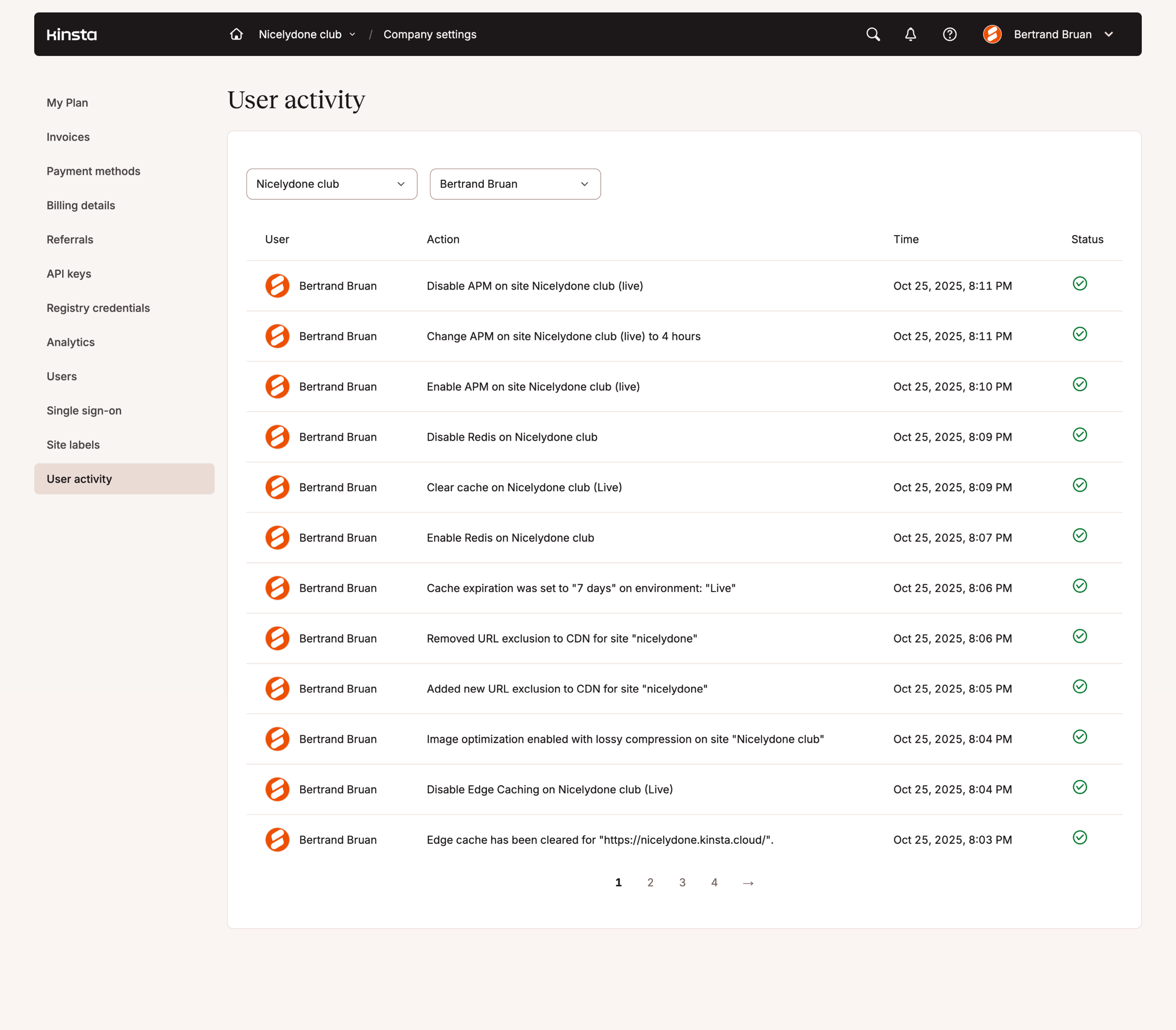1176x1030 pixels.
Task: Click avatar in Disable Redis row
Action: [277, 437]
